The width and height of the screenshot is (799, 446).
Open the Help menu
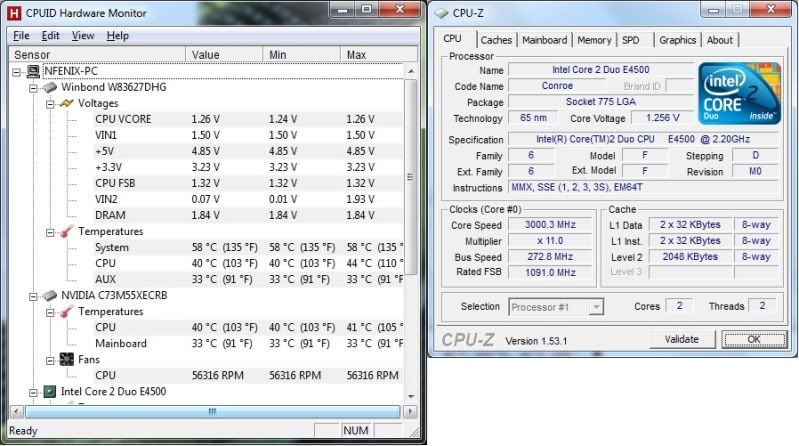pos(118,36)
